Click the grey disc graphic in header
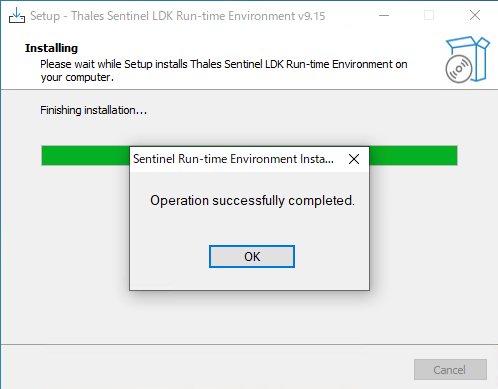This screenshot has width=498, height=389. (459, 69)
